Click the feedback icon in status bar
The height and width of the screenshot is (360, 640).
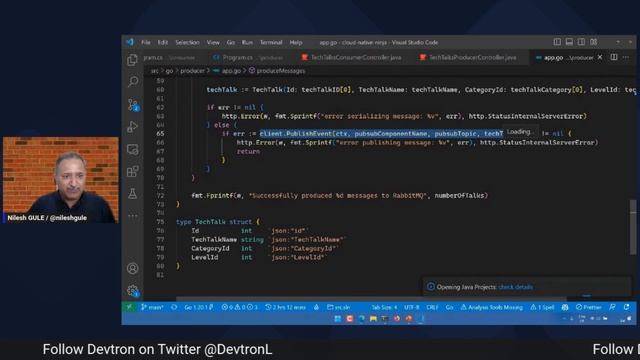(612, 307)
